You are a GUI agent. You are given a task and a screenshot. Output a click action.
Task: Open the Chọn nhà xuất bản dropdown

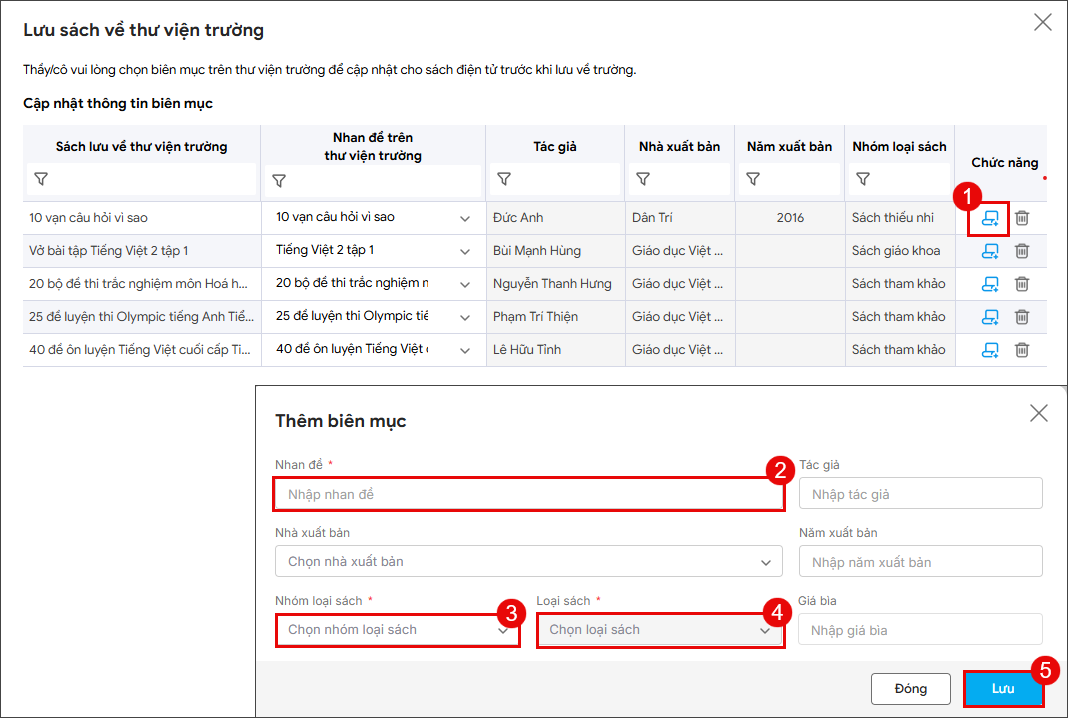tap(529, 562)
